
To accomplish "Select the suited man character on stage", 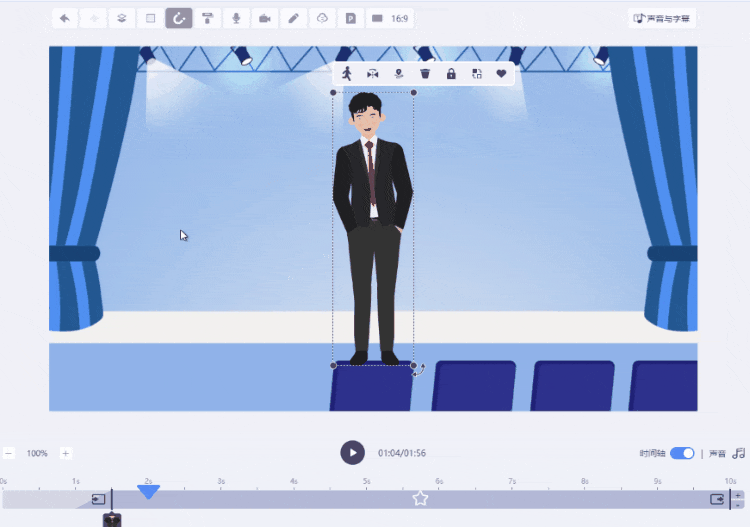I will [x=373, y=229].
